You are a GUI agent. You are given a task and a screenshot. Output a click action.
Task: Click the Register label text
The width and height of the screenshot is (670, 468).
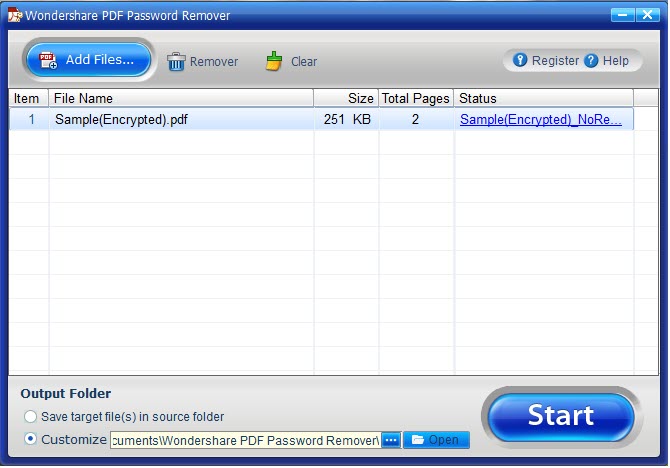point(555,61)
